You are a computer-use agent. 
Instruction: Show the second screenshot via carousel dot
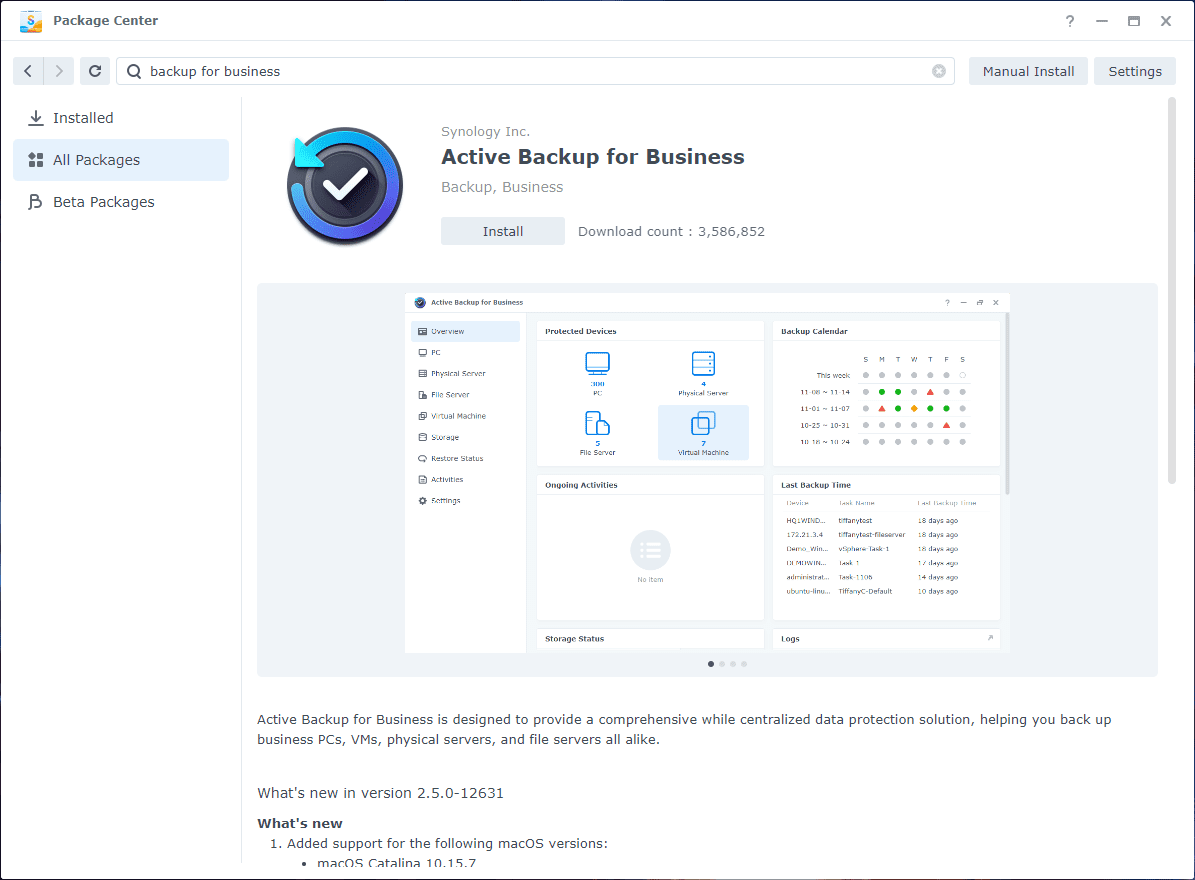(x=722, y=664)
